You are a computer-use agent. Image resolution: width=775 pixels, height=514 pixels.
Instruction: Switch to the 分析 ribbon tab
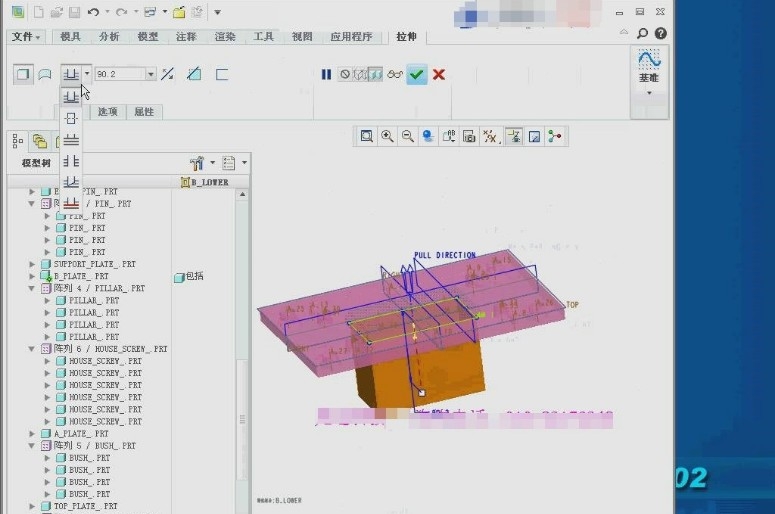[109, 37]
